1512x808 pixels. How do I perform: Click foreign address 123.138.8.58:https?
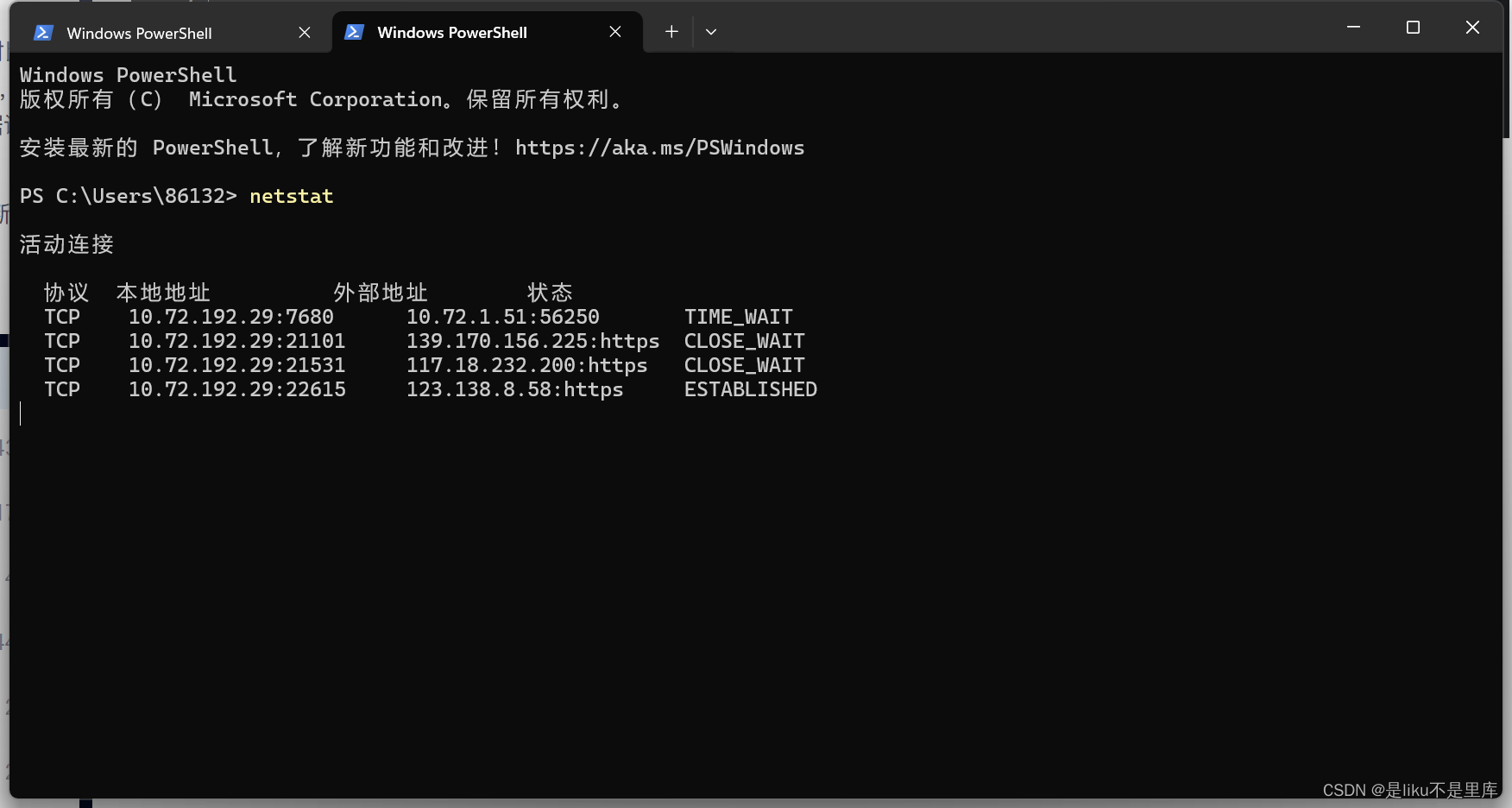tap(515, 389)
